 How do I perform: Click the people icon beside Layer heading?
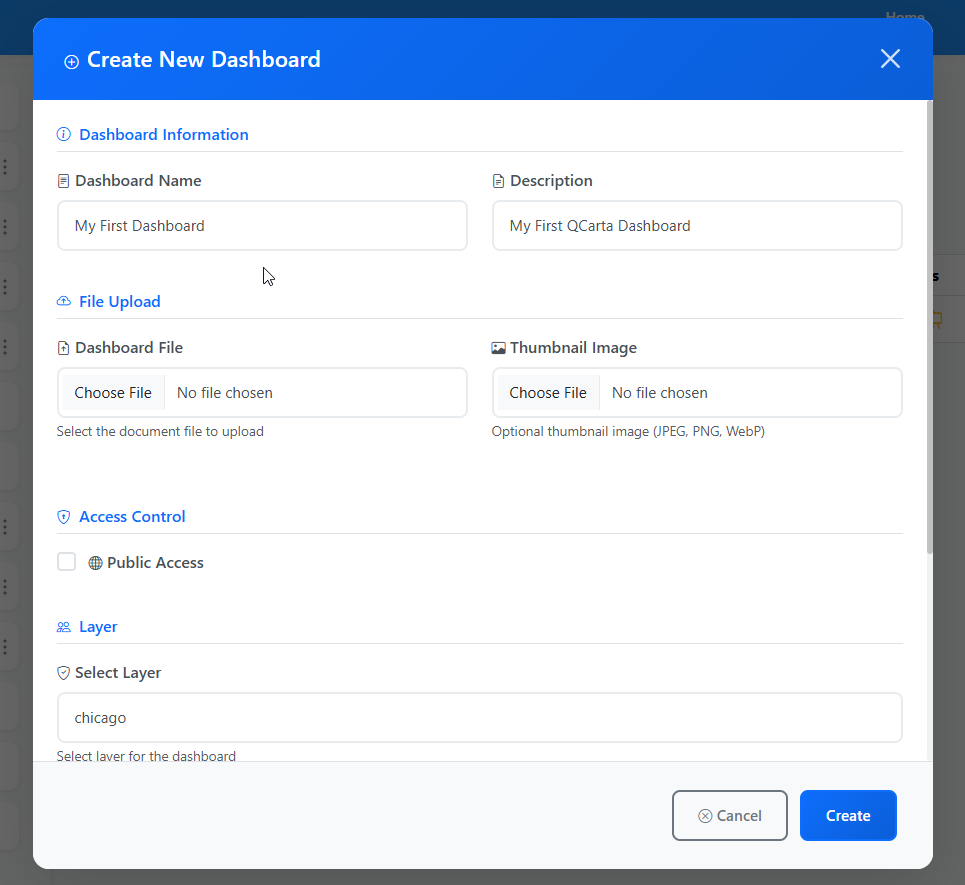(x=63, y=627)
